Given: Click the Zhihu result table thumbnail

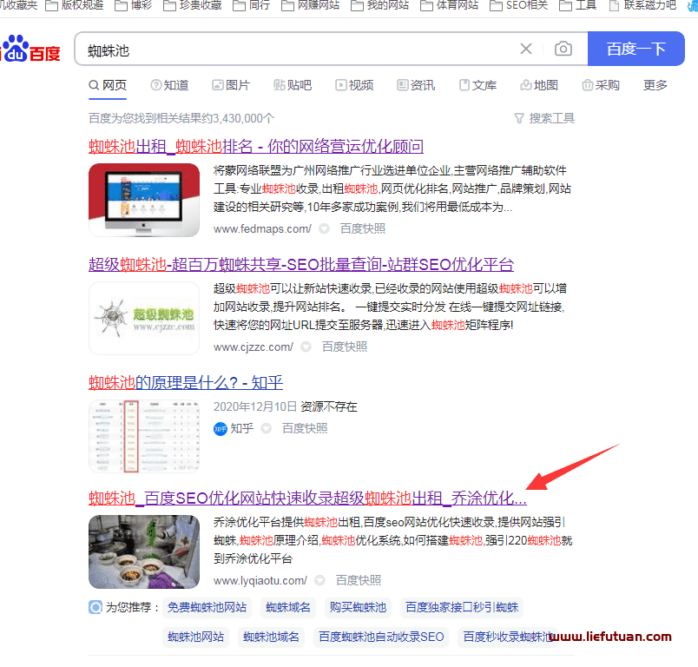Looking at the screenshot, I should (x=144, y=436).
